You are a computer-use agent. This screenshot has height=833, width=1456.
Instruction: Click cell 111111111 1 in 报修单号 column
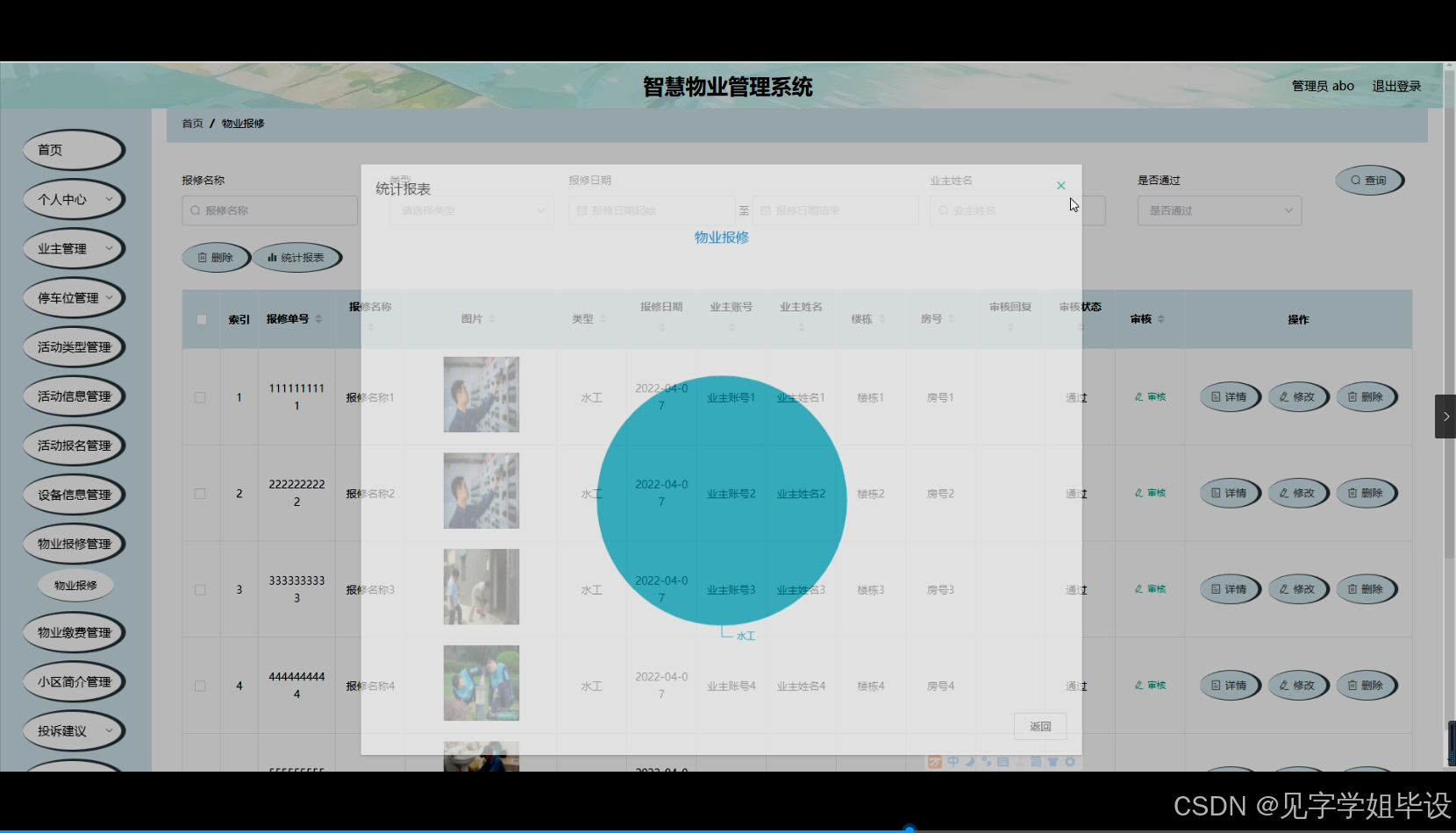pyautogui.click(x=296, y=397)
